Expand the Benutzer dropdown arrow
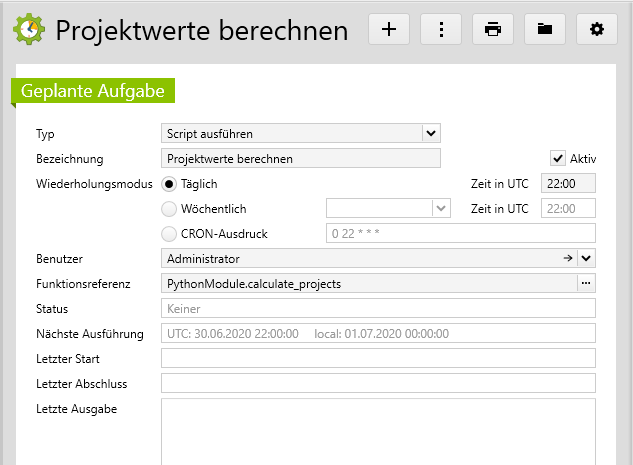 click(586, 258)
